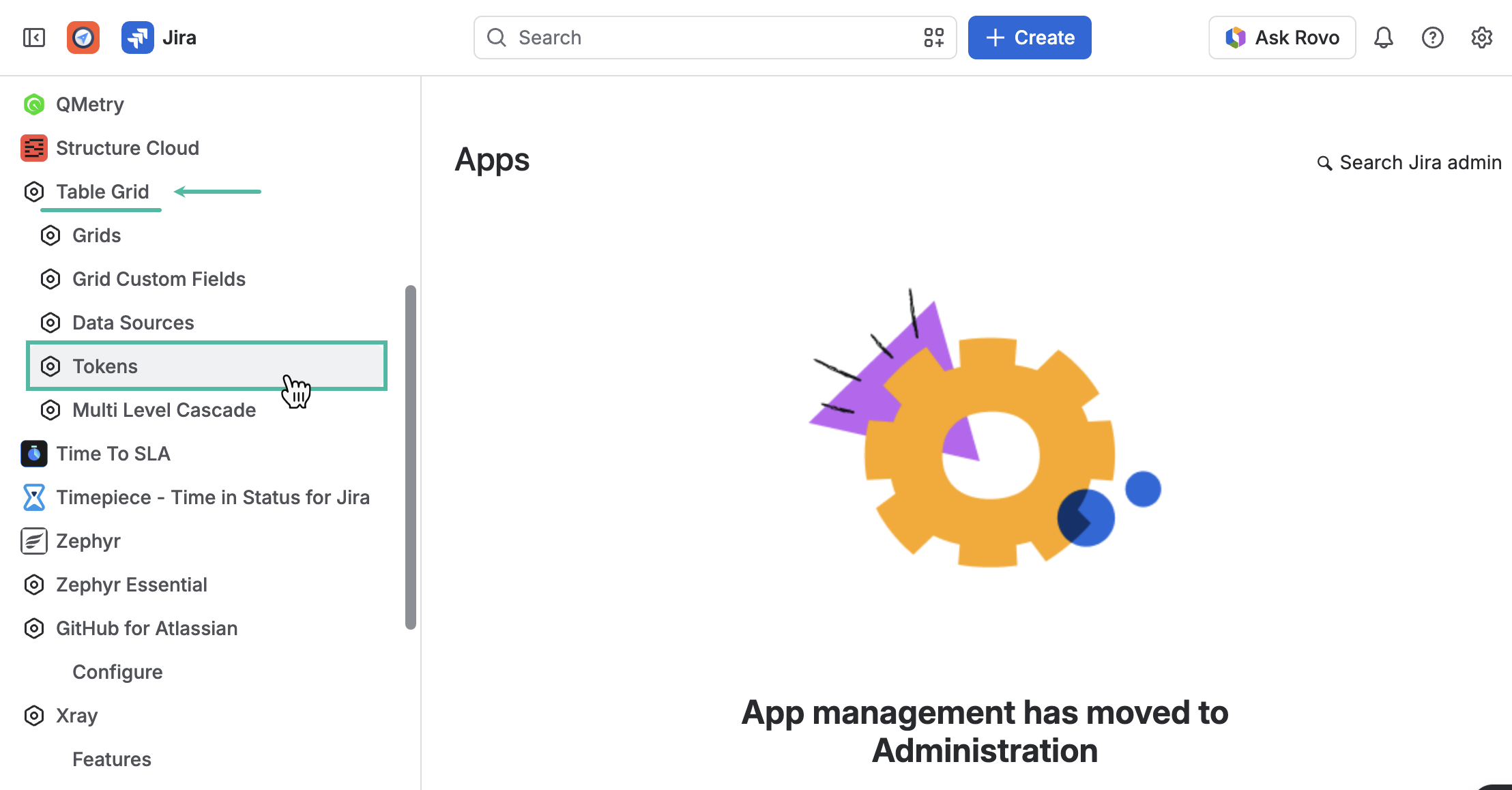Open Zephyr in the sidebar

point(88,541)
